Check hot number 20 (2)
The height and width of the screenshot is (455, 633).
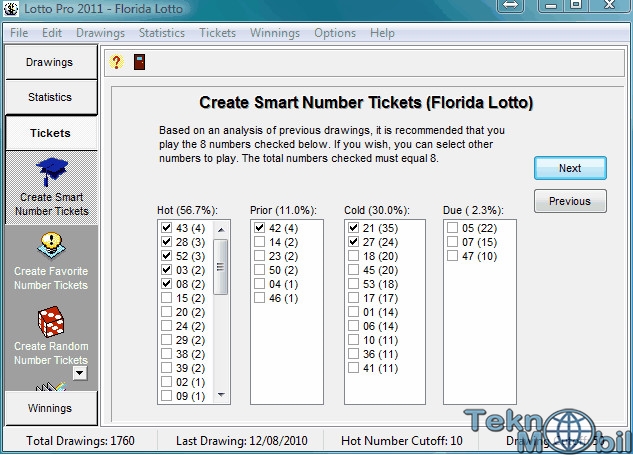tap(166, 312)
